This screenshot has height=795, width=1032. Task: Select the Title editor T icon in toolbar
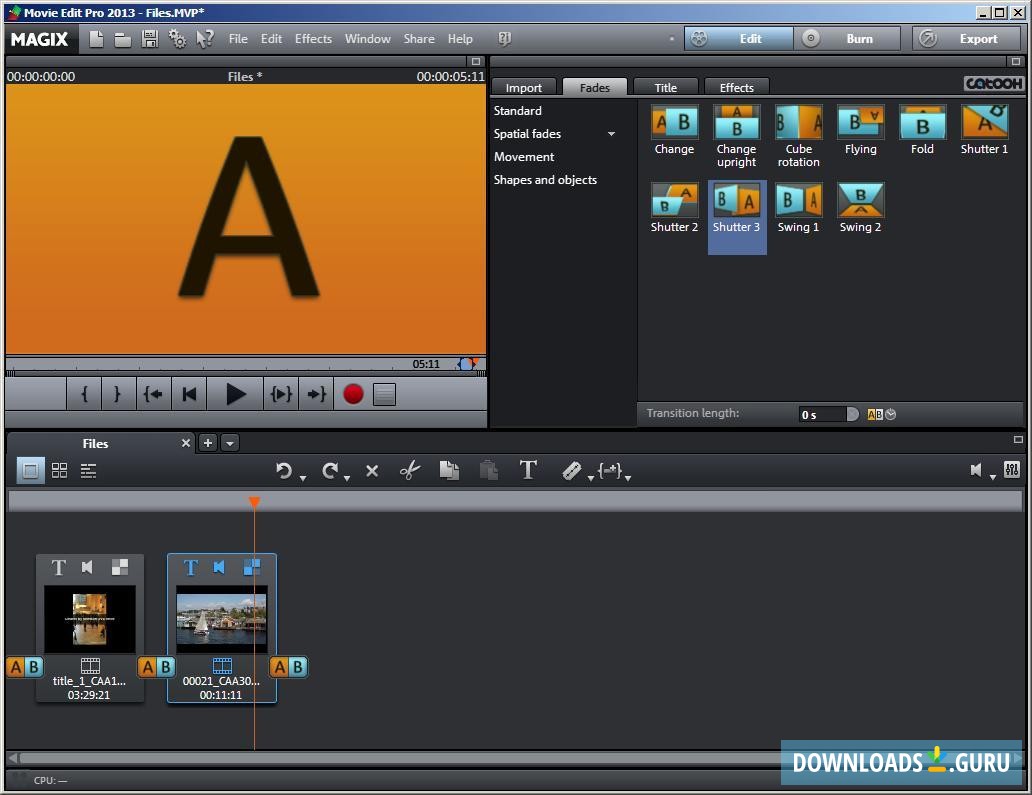(528, 470)
